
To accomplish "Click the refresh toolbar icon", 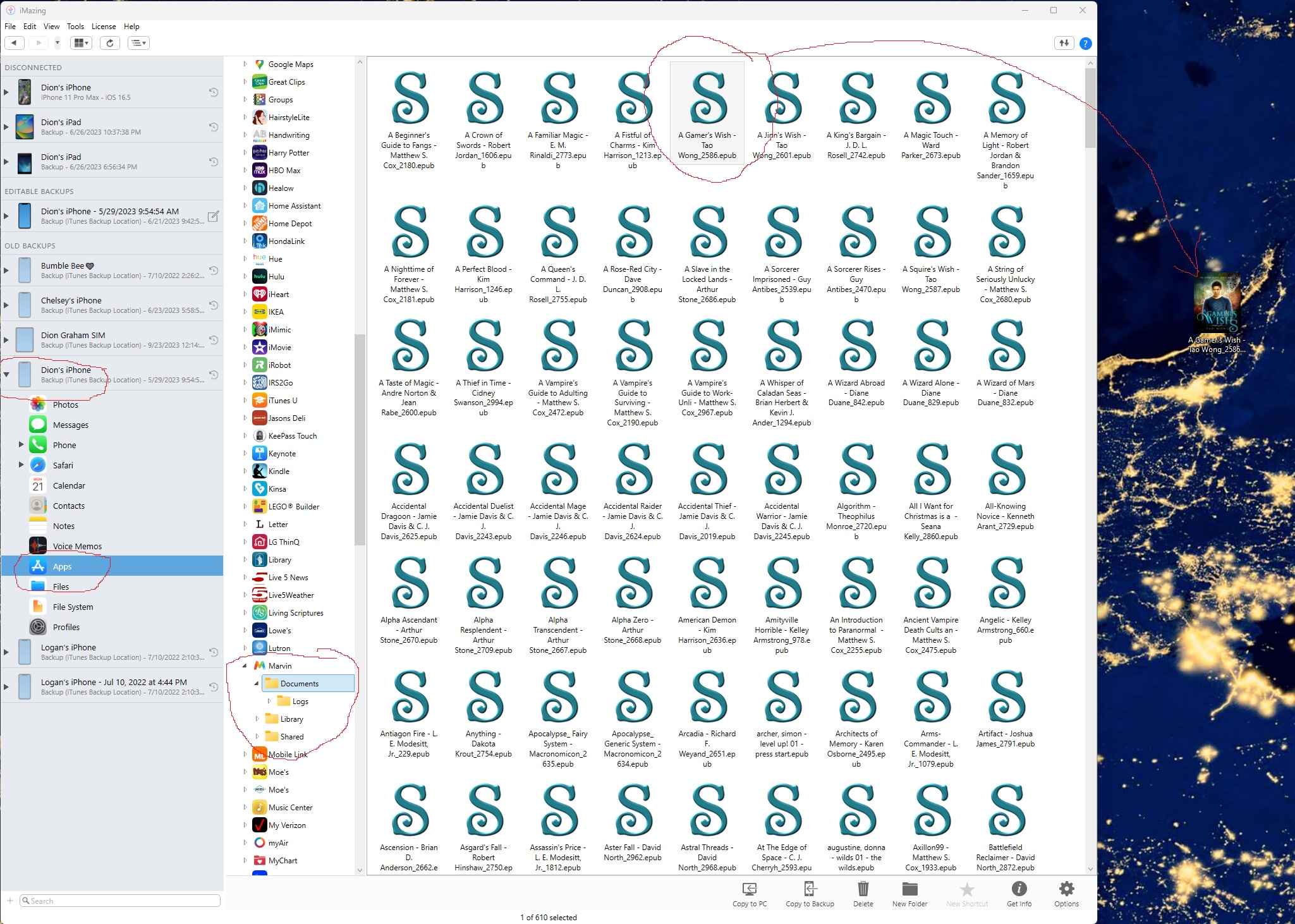I will (x=110, y=43).
